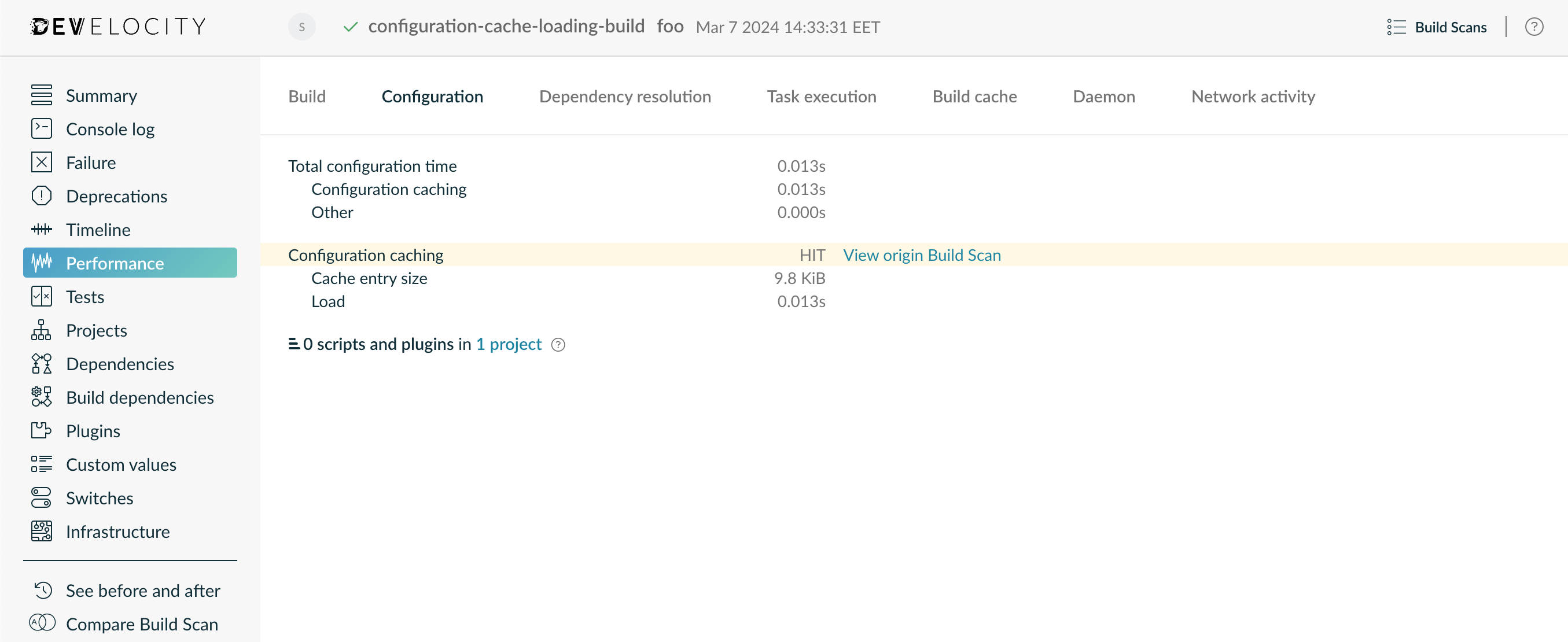The image size is (1568, 642).
Task: Click the Tests icon in sidebar
Action: [42, 297]
